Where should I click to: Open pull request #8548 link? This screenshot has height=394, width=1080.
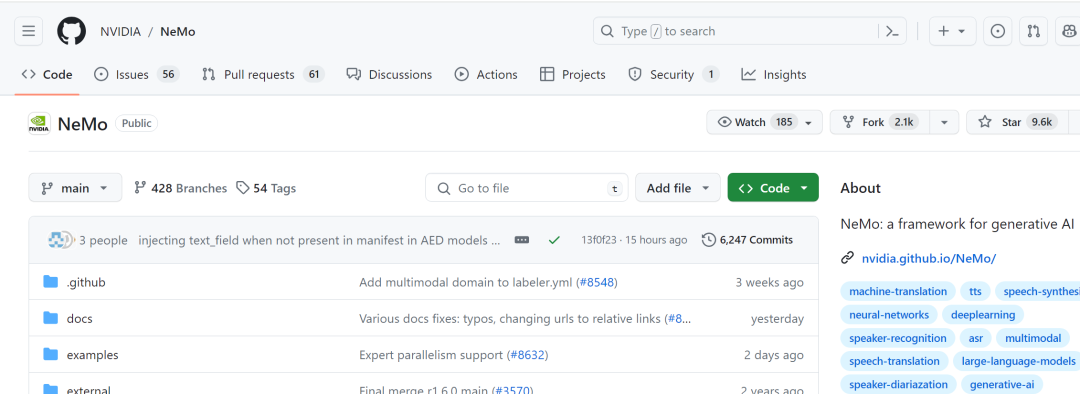click(x=596, y=282)
